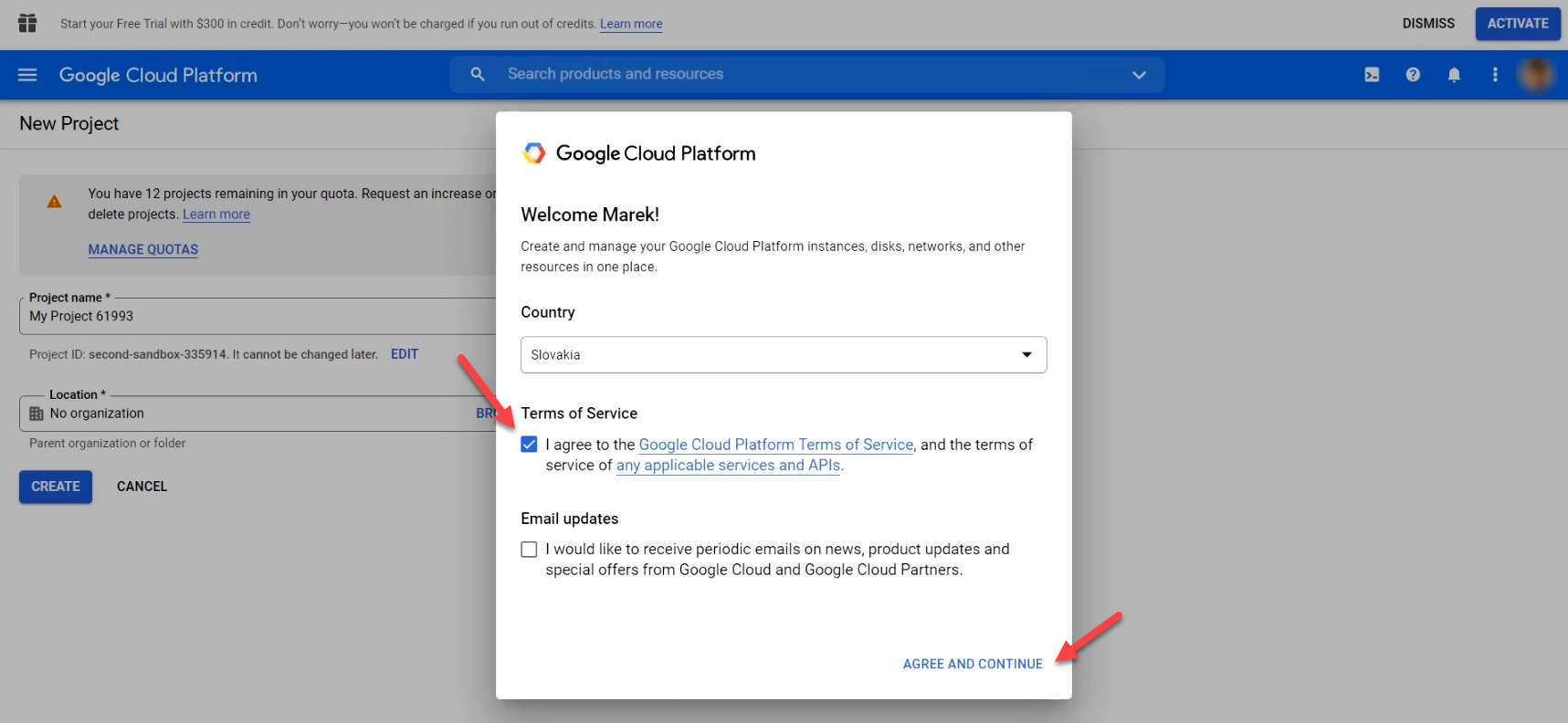Click the New Project page title
Screen dimensions: 1568x723
(x=69, y=123)
